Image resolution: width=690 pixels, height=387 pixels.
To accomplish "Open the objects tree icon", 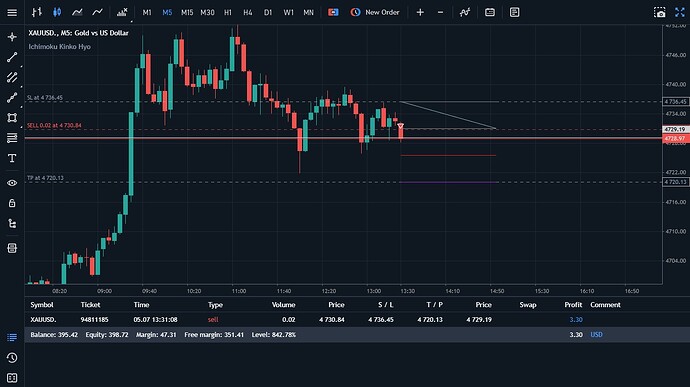I will tap(12, 223).
